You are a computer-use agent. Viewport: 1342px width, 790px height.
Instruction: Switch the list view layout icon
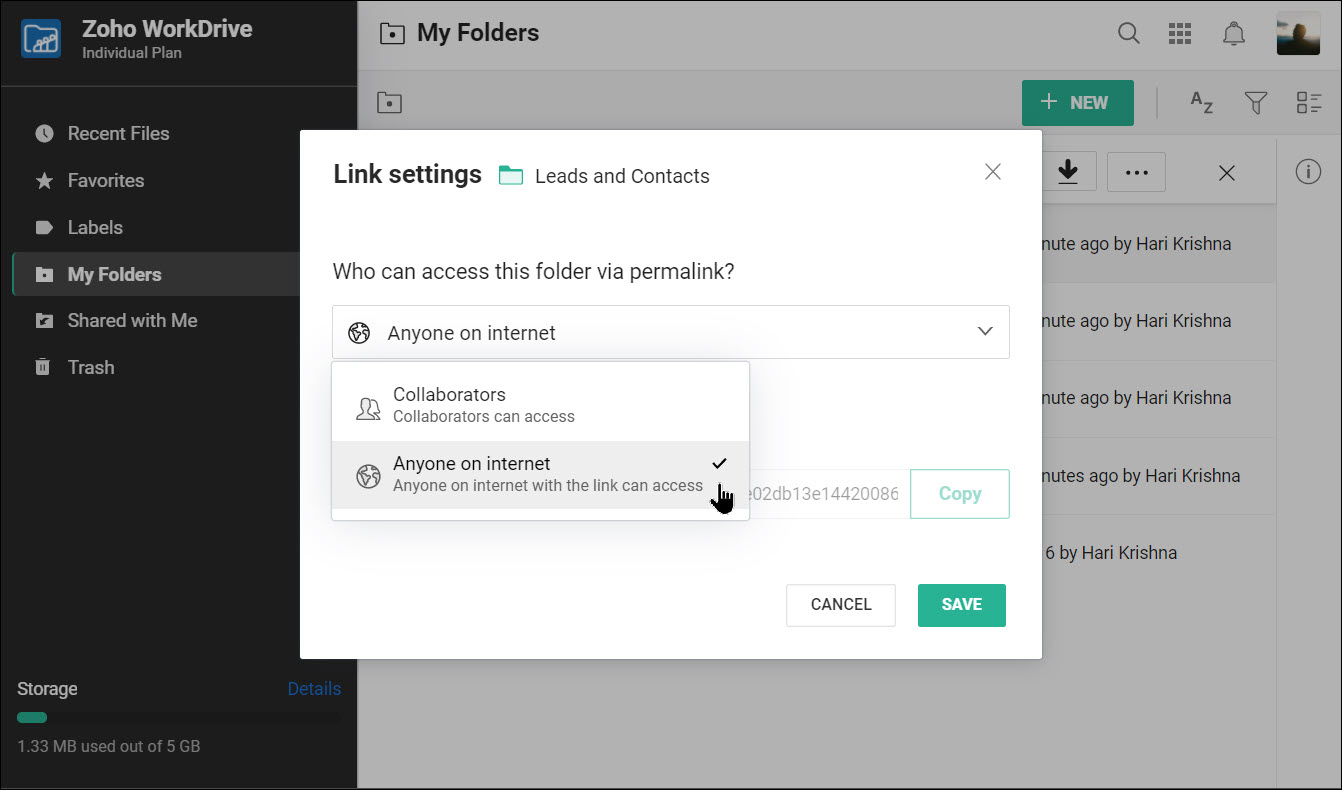pos(1309,102)
